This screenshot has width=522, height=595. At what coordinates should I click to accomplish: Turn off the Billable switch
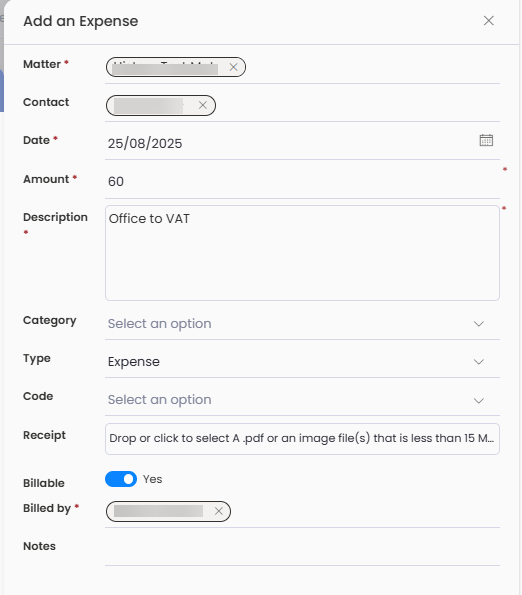(121, 479)
